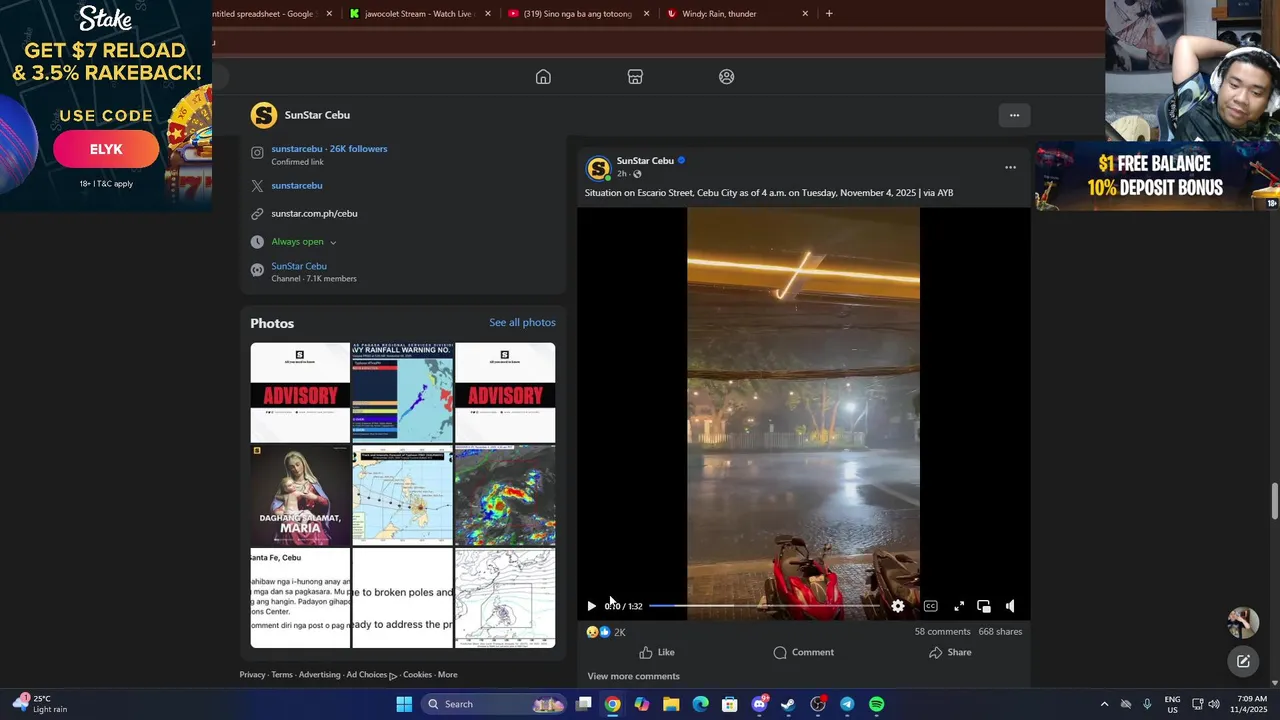Open the post's reactions count 2K
Image resolution: width=1280 pixels, height=720 pixels.
click(606, 632)
